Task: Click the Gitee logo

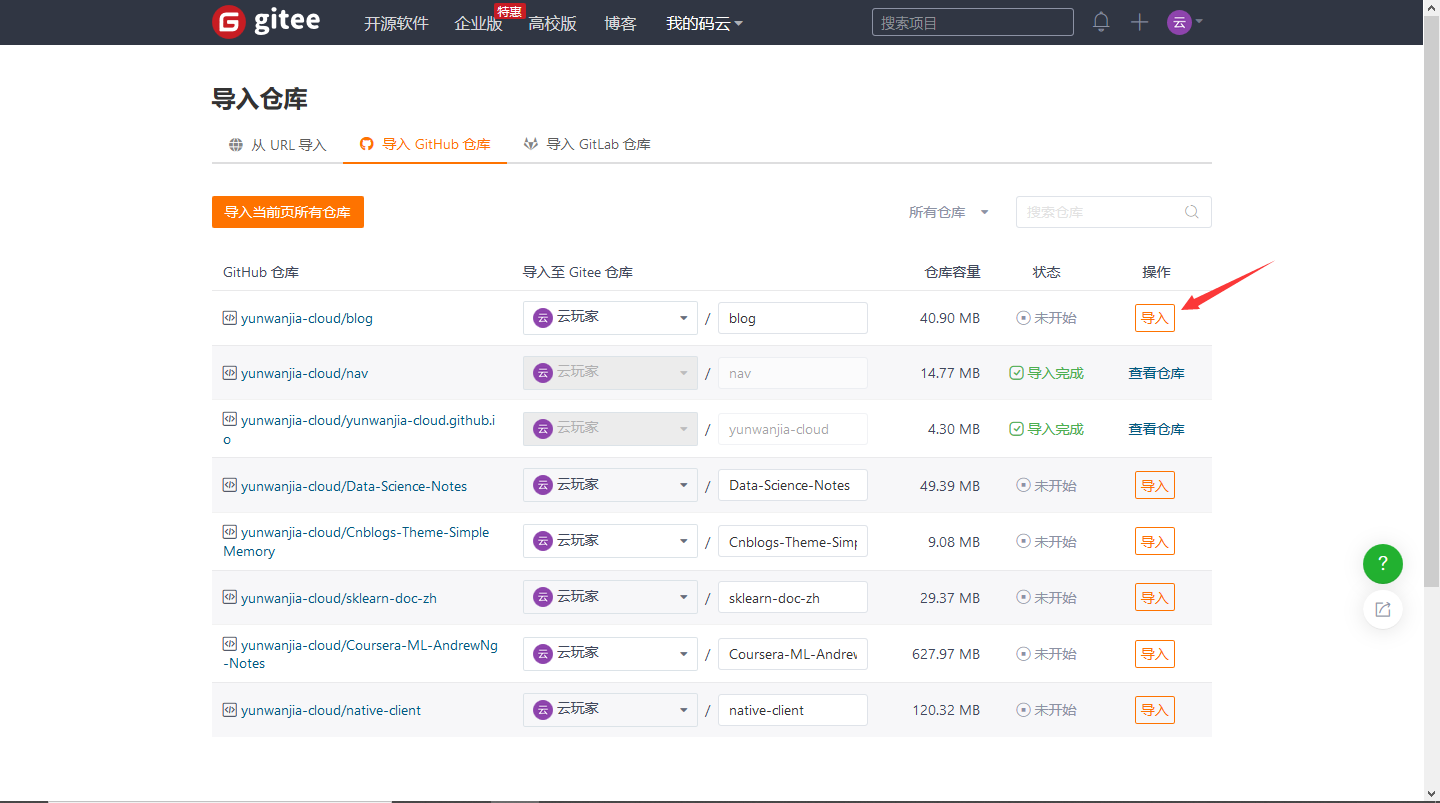Action: (266, 22)
